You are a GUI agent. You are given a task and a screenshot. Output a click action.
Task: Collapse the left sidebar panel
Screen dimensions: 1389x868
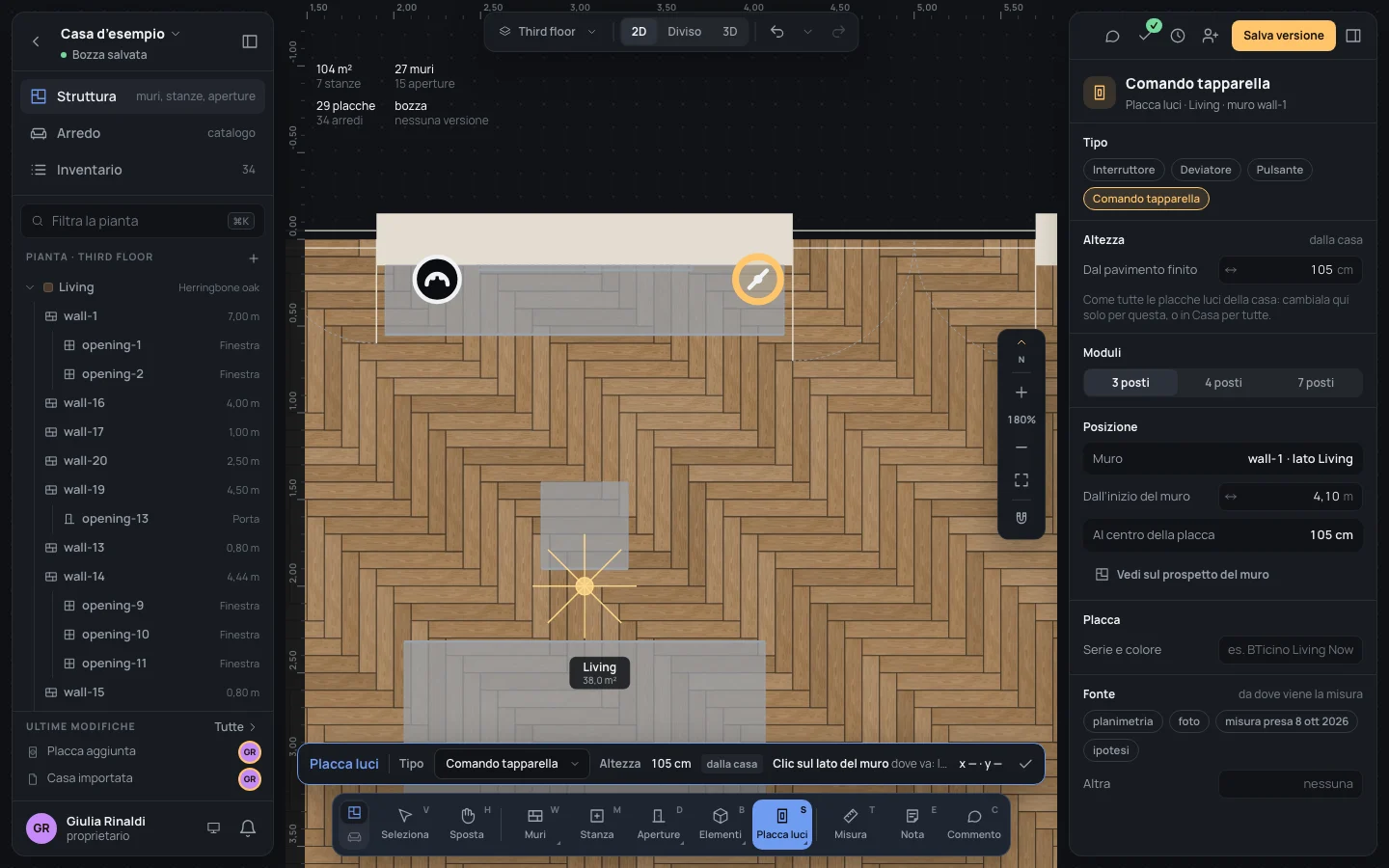pyautogui.click(x=250, y=41)
